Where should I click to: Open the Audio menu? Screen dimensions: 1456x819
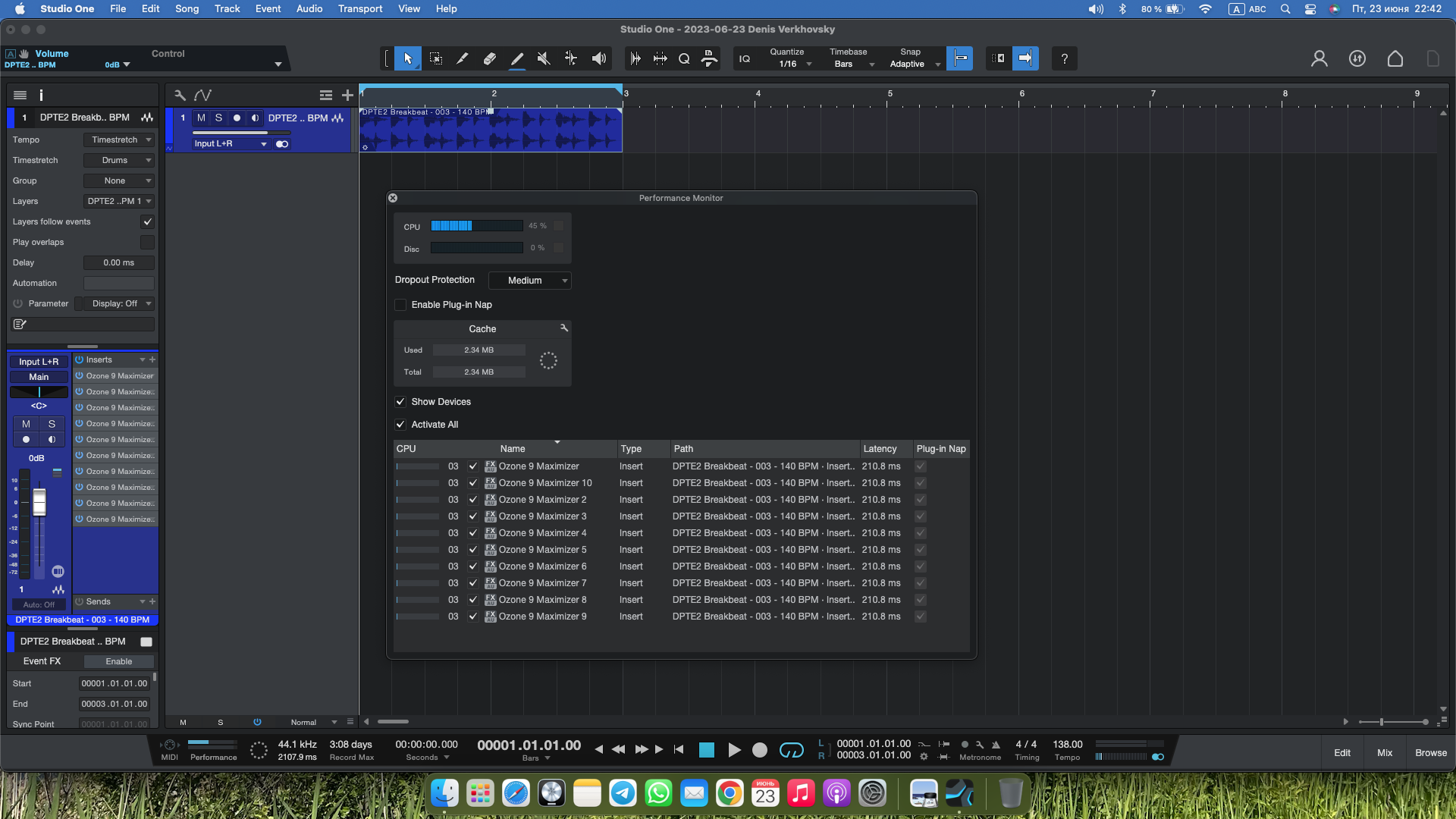309,8
